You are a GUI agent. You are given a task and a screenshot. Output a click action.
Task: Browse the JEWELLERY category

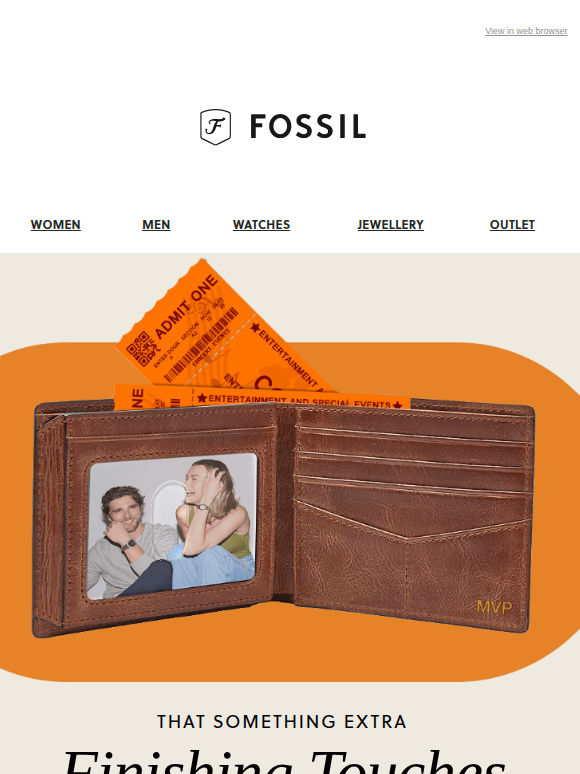coord(390,225)
